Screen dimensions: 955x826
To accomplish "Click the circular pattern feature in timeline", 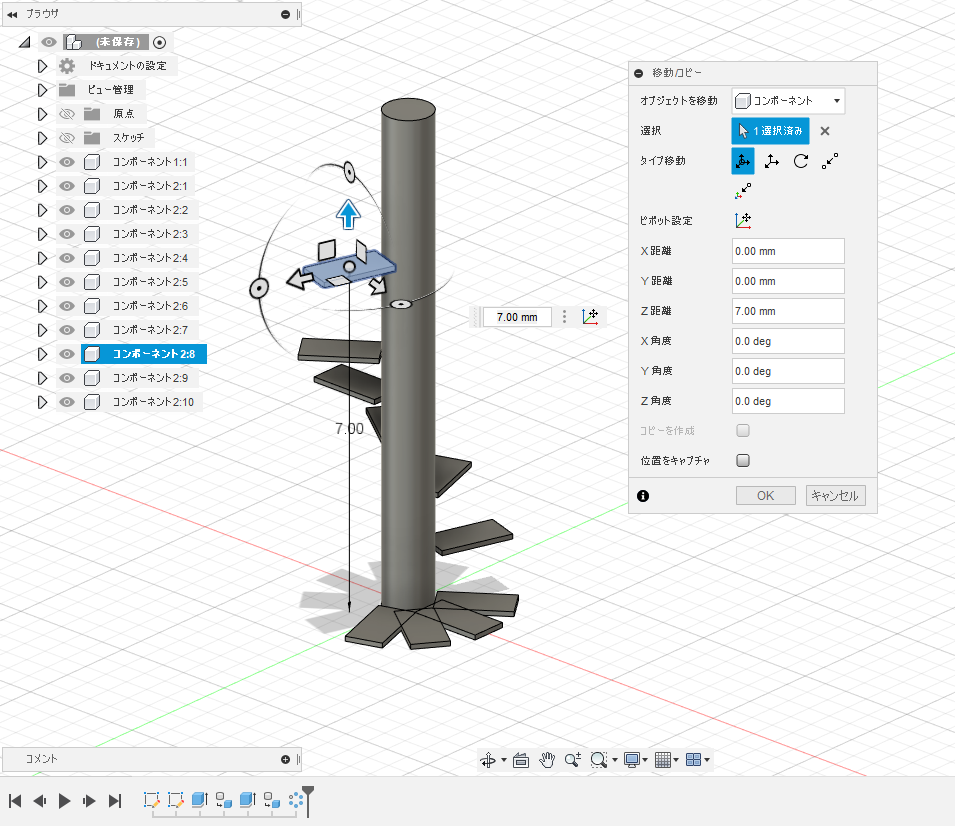I will 296,800.
